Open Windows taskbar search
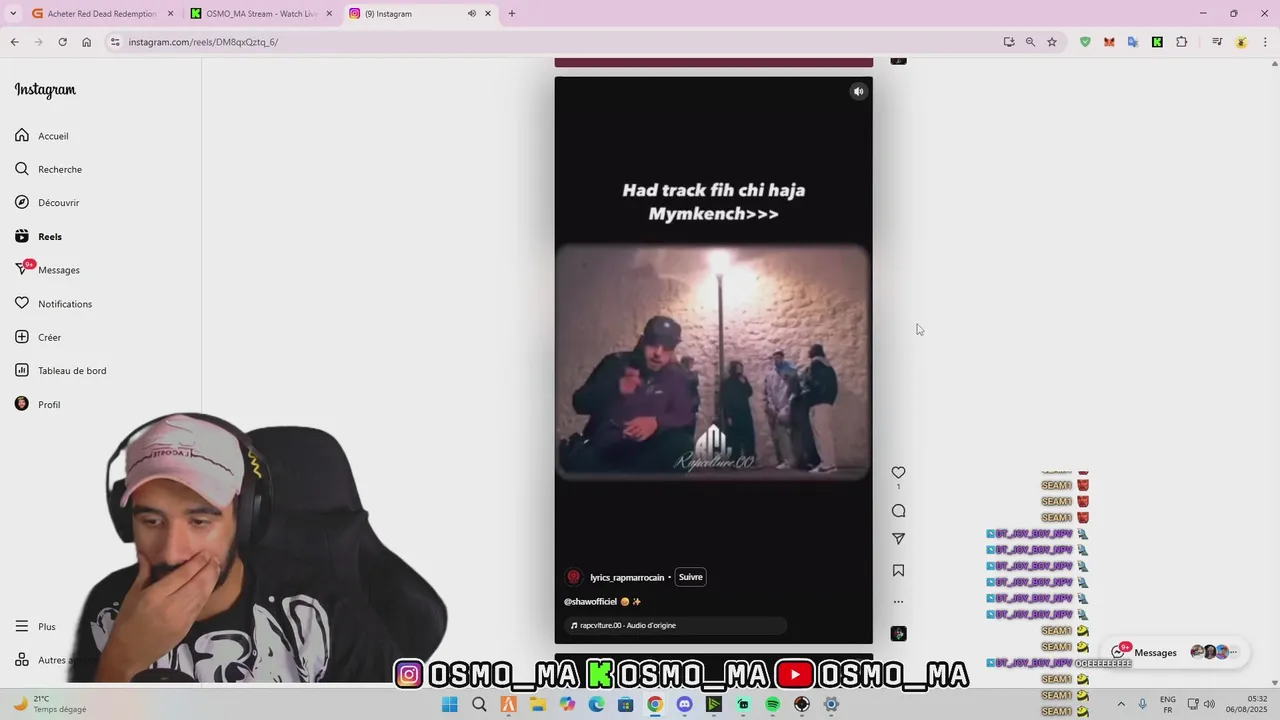 (479, 704)
